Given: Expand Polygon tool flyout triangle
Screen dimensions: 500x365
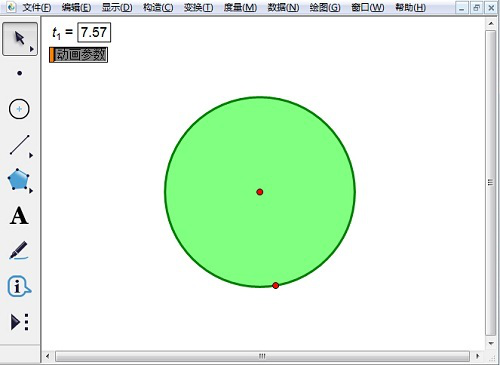Looking at the screenshot, I should [31, 191].
